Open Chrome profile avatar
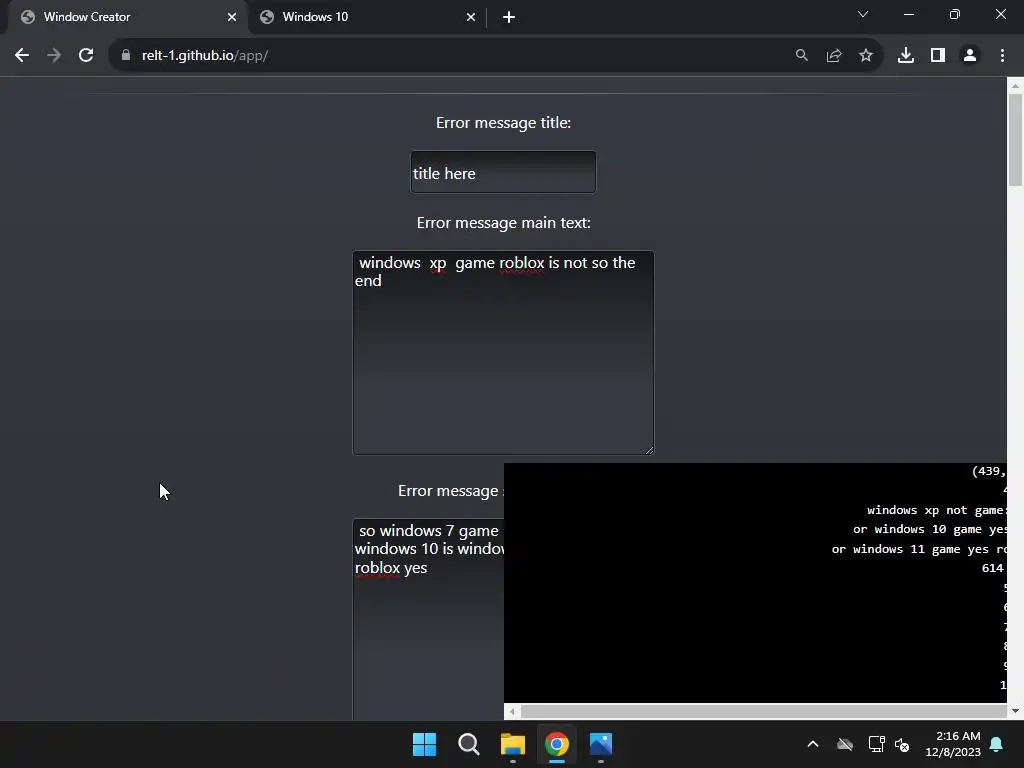1024x768 pixels. (x=970, y=56)
